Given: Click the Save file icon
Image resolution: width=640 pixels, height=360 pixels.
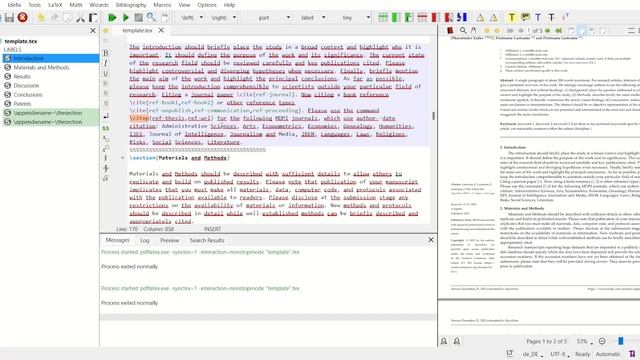Looking at the screenshot, I should (9, 18).
